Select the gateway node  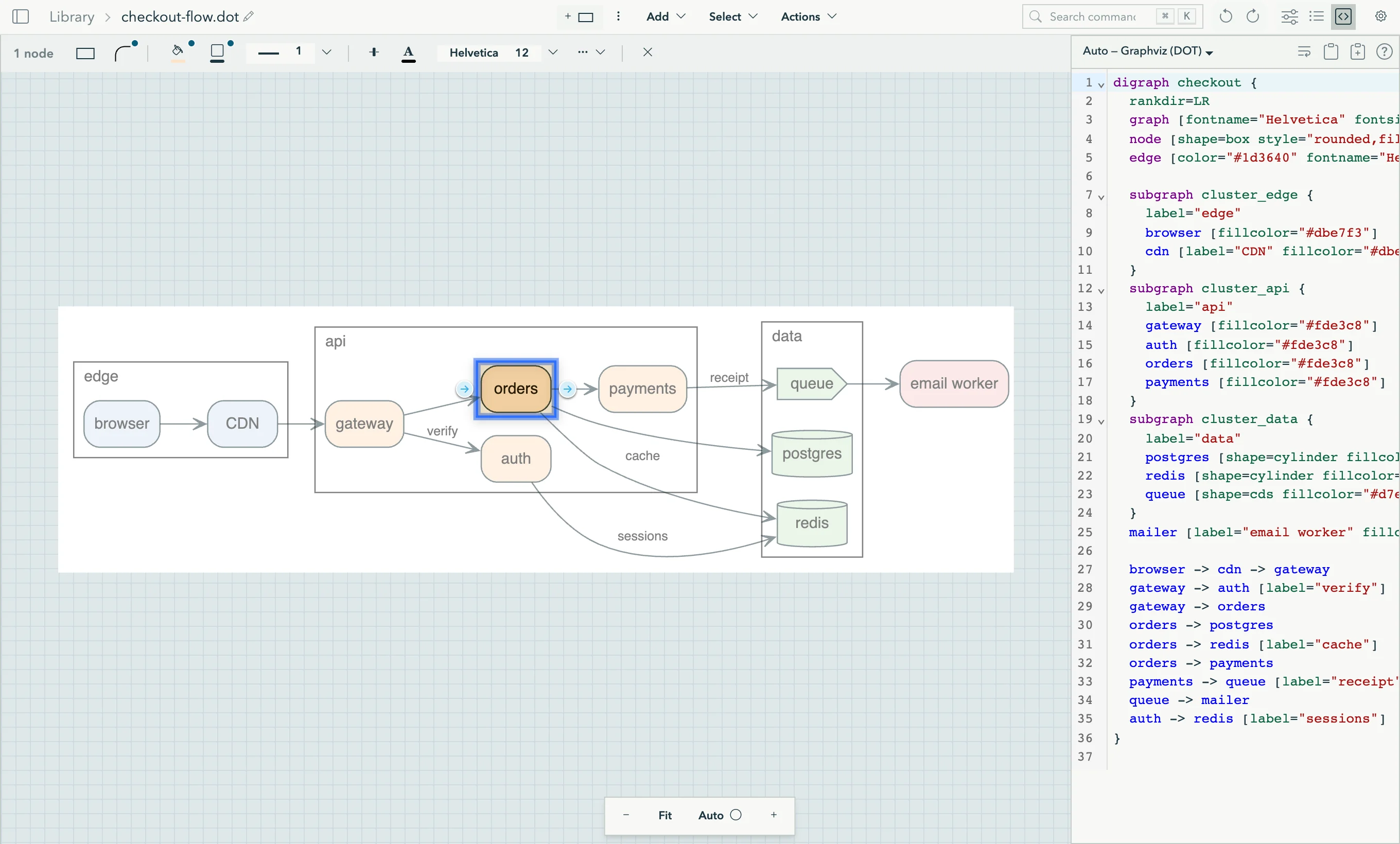364,424
